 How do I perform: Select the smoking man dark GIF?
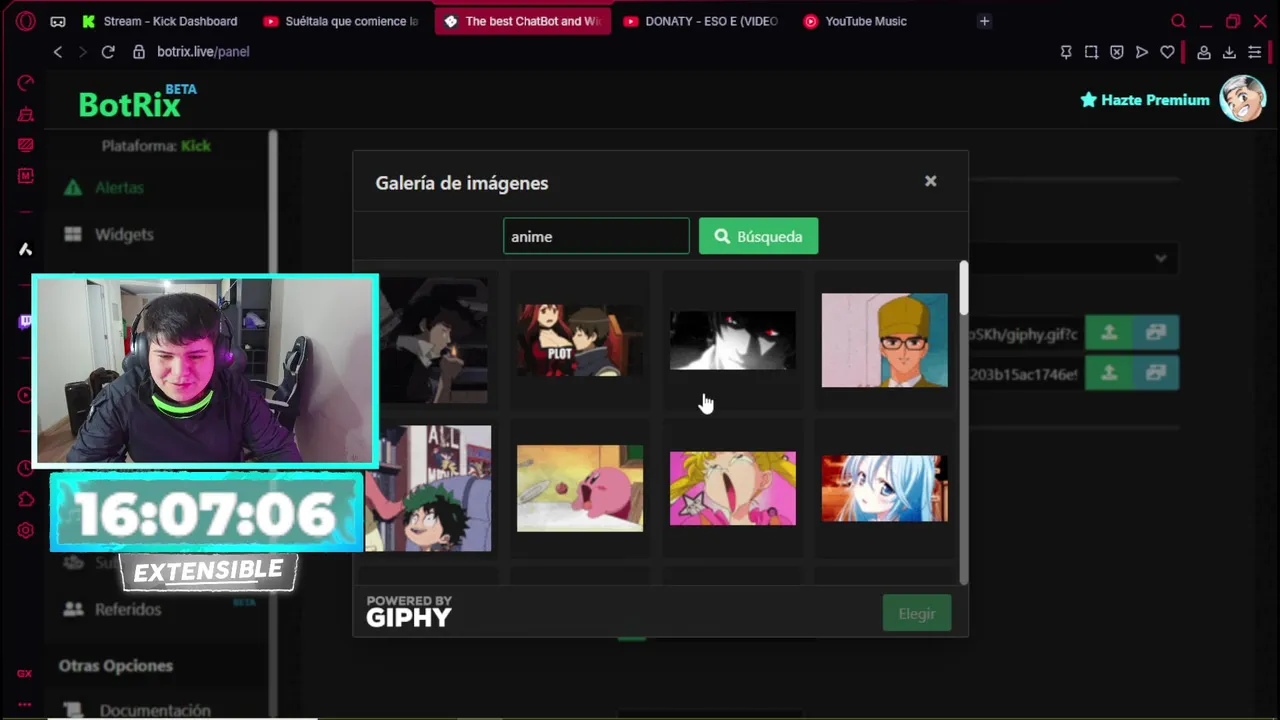(x=434, y=340)
